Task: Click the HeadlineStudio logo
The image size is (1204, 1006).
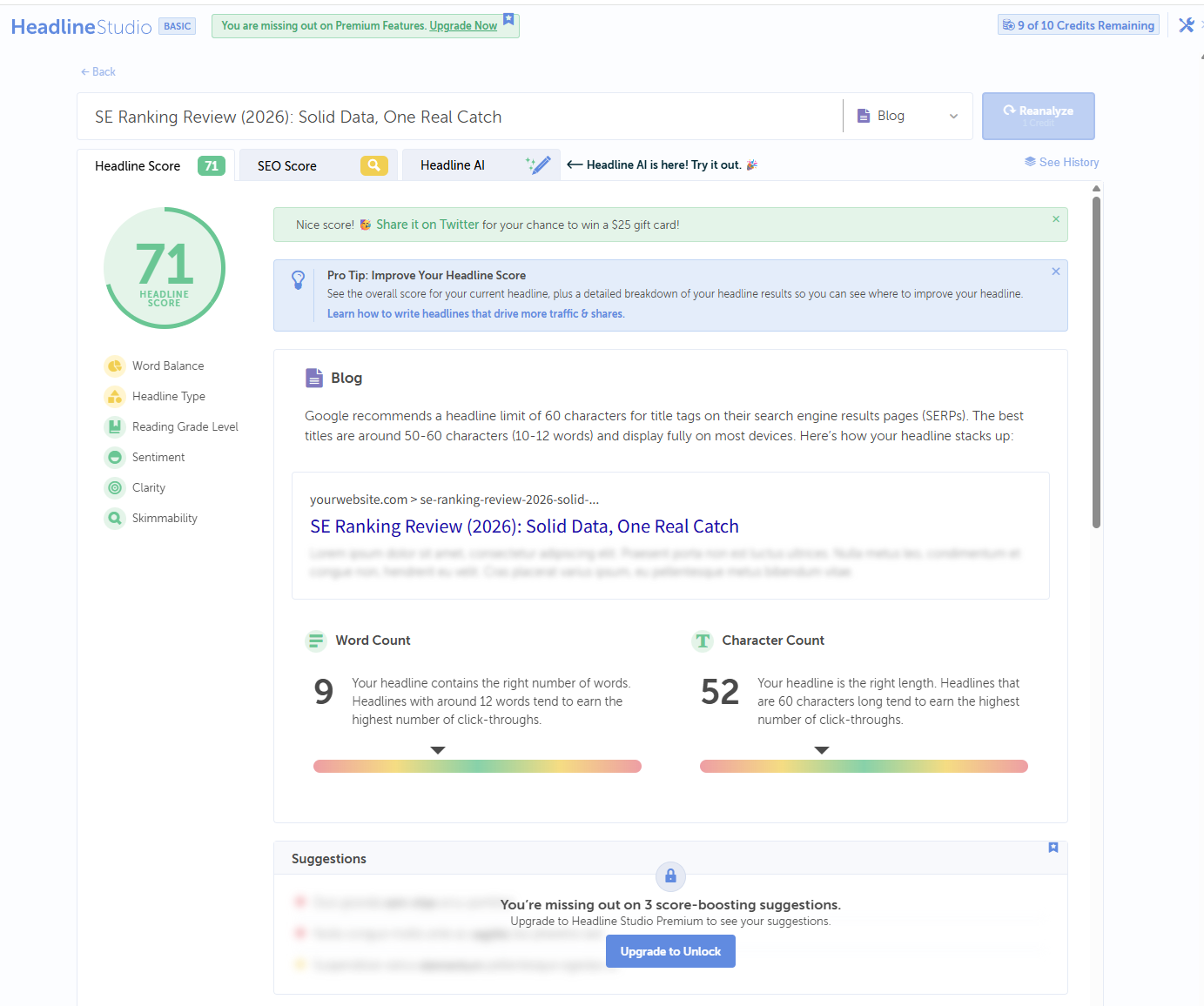Action: (x=82, y=27)
